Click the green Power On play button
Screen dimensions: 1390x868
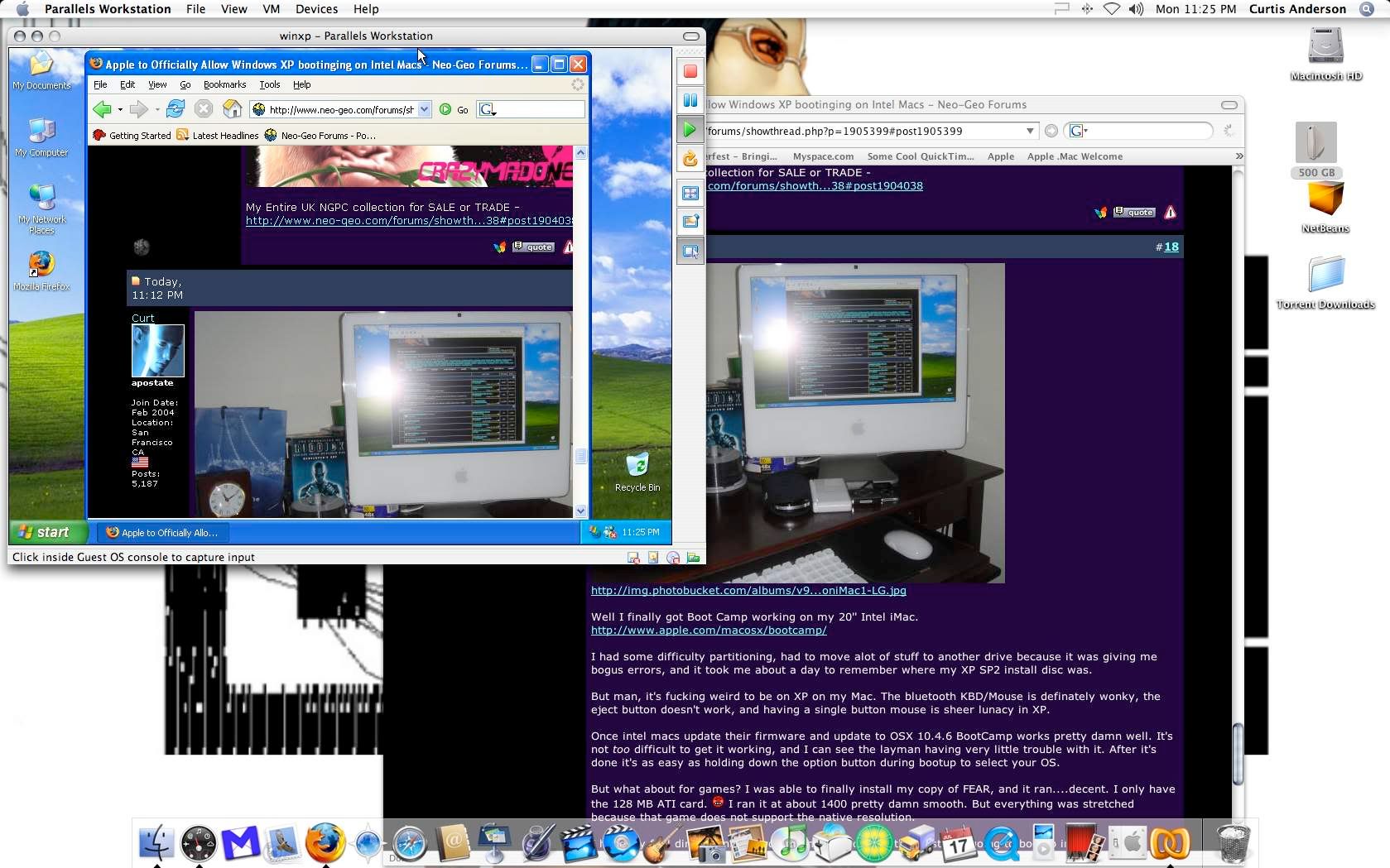[x=690, y=129]
